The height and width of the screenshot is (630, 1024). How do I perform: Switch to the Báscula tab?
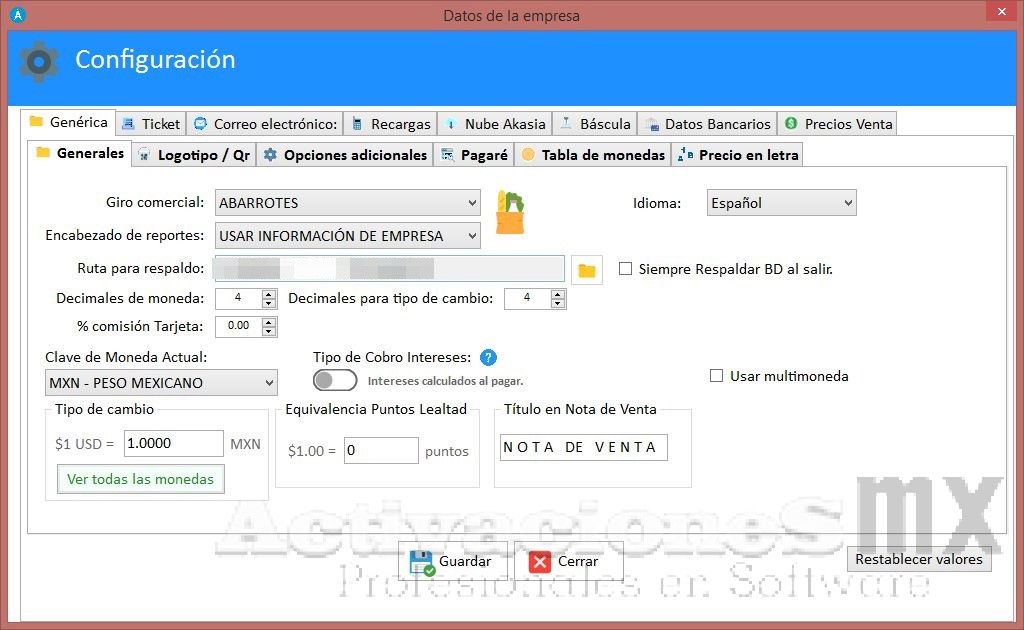[x=595, y=124]
